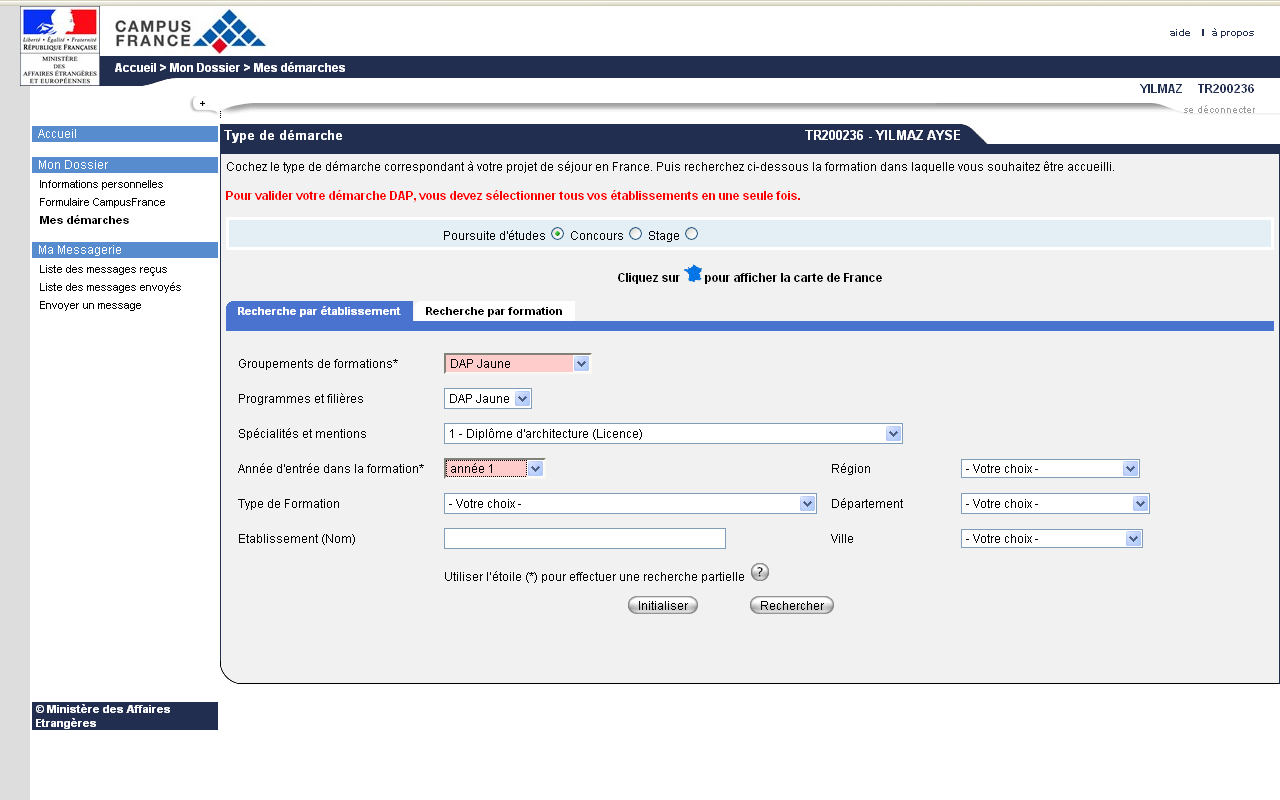This screenshot has width=1280, height=800.
Task: Click the red DAP validation warning text
Action: [x=513, y=196]
